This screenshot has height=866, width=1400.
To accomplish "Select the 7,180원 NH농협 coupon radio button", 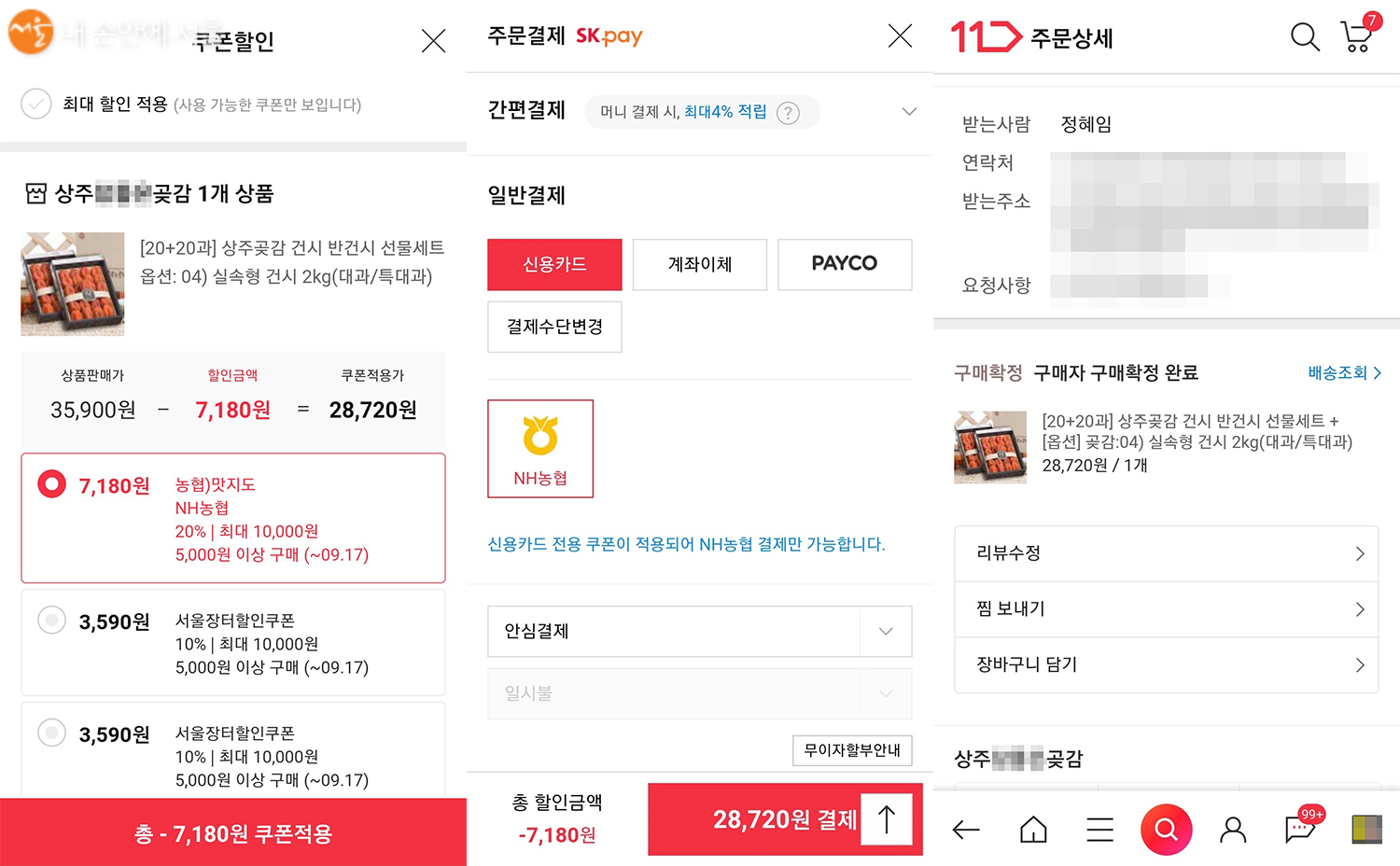I will tap(51, 483).
